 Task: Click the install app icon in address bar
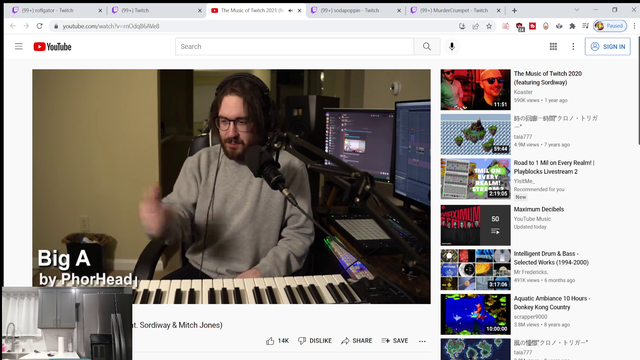coord(462,26)
